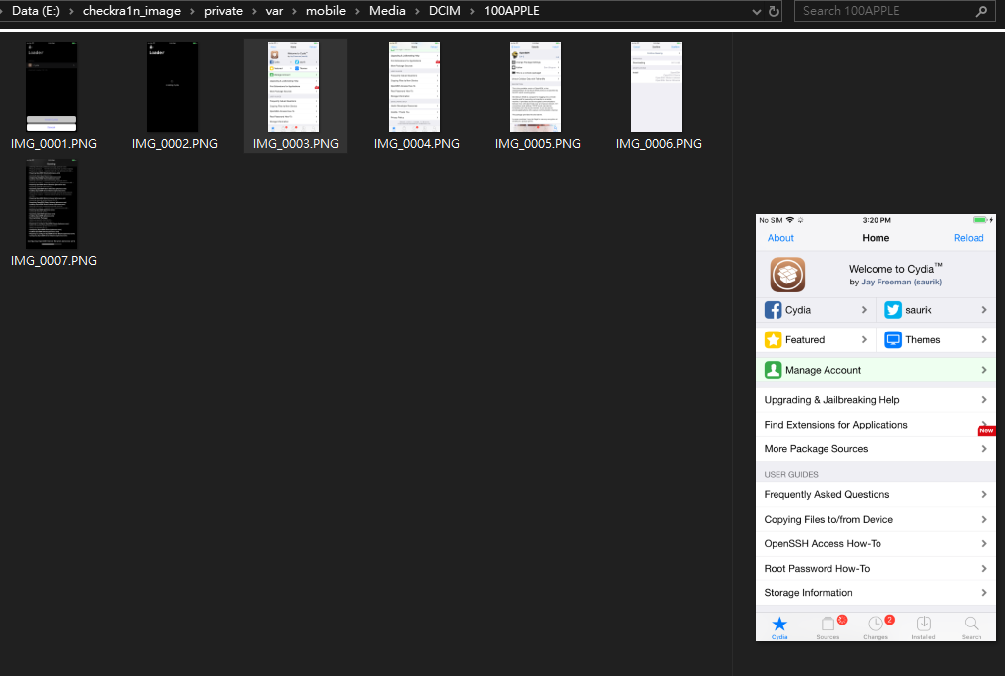Image resolution: width=1005 pixels, height=676 pixels.
Task: Select IMG_0002.PNG thumbnail
Action: (x=172, y=87)
